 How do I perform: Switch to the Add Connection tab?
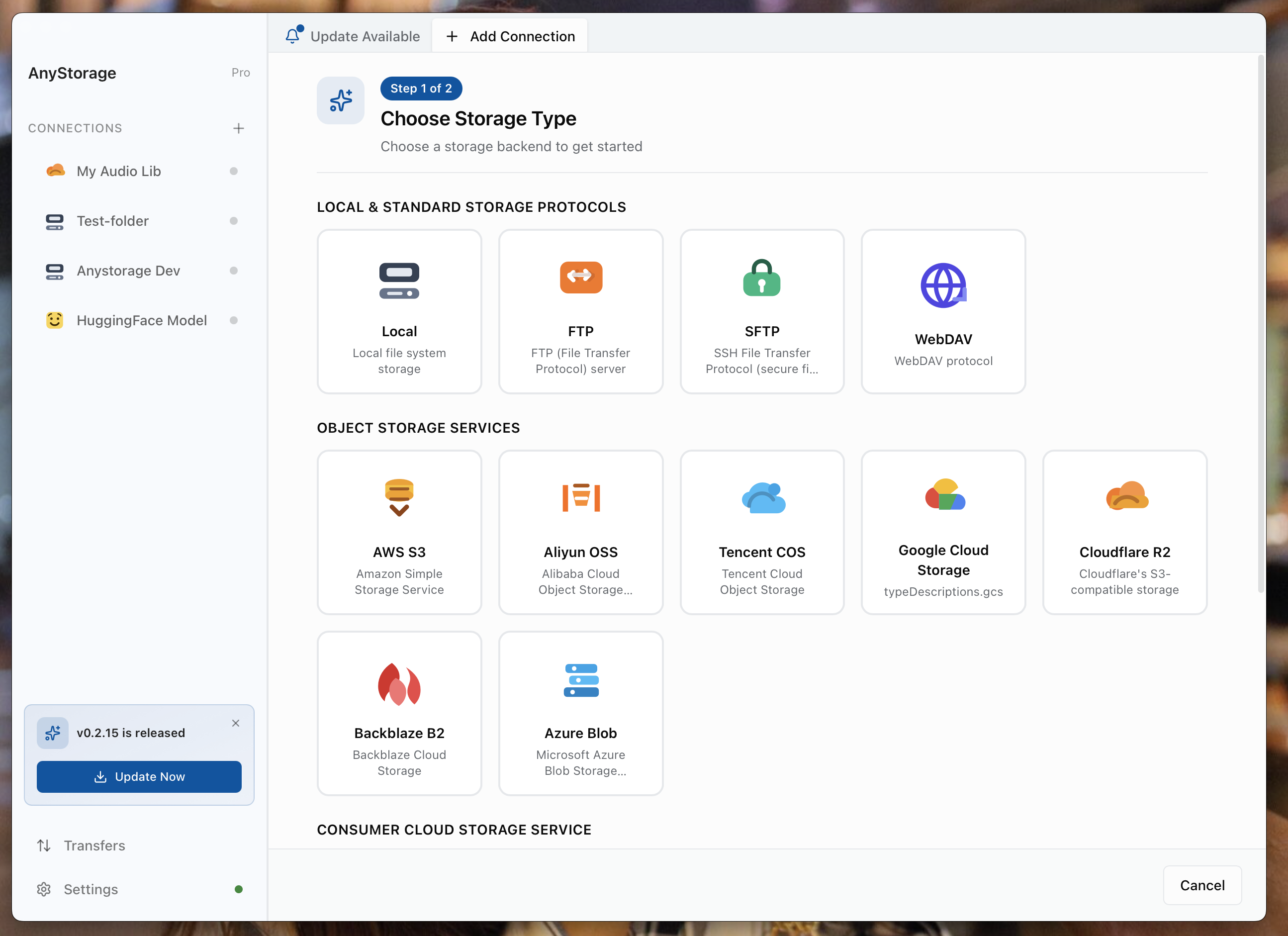click(509, 35)
